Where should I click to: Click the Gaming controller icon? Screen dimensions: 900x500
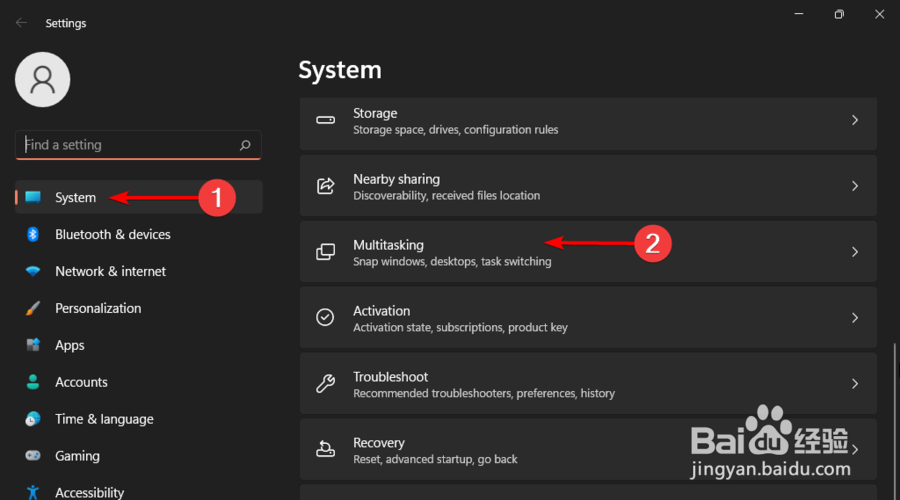(x=33, y=456)
